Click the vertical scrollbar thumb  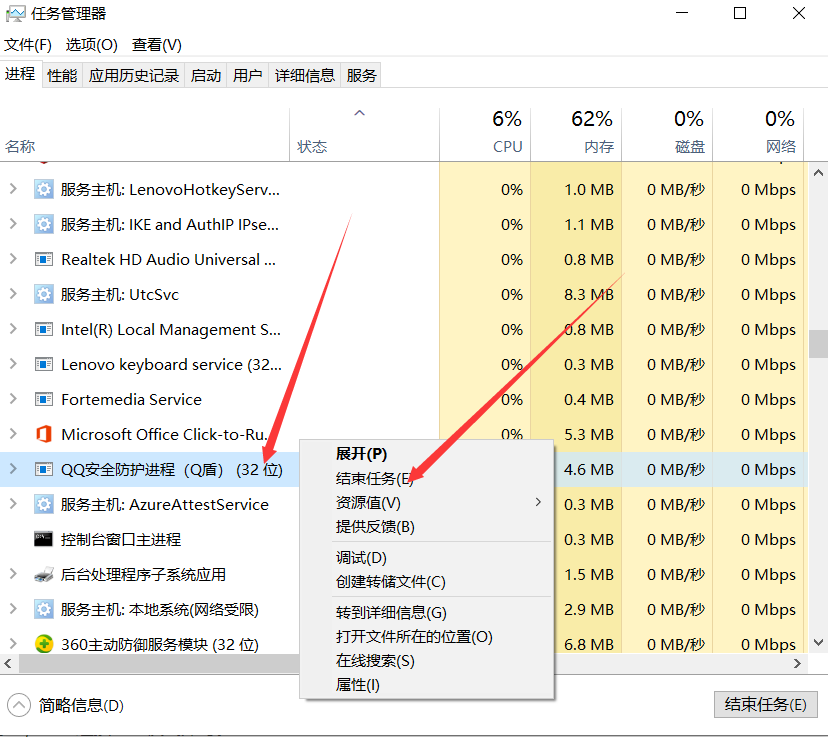(818, 344)
